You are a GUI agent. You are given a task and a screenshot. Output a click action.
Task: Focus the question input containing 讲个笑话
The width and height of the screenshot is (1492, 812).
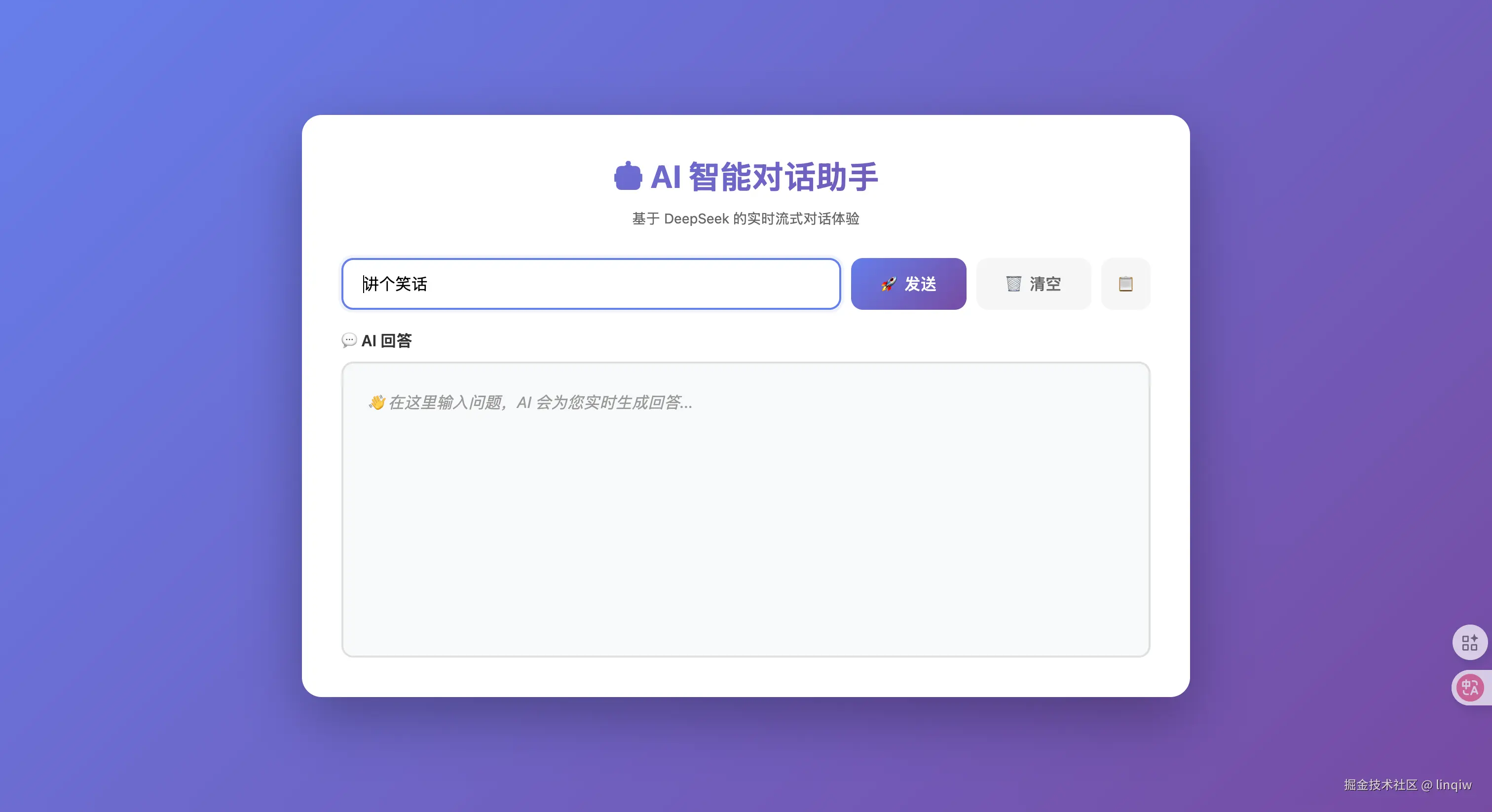(x=591, y=284)
